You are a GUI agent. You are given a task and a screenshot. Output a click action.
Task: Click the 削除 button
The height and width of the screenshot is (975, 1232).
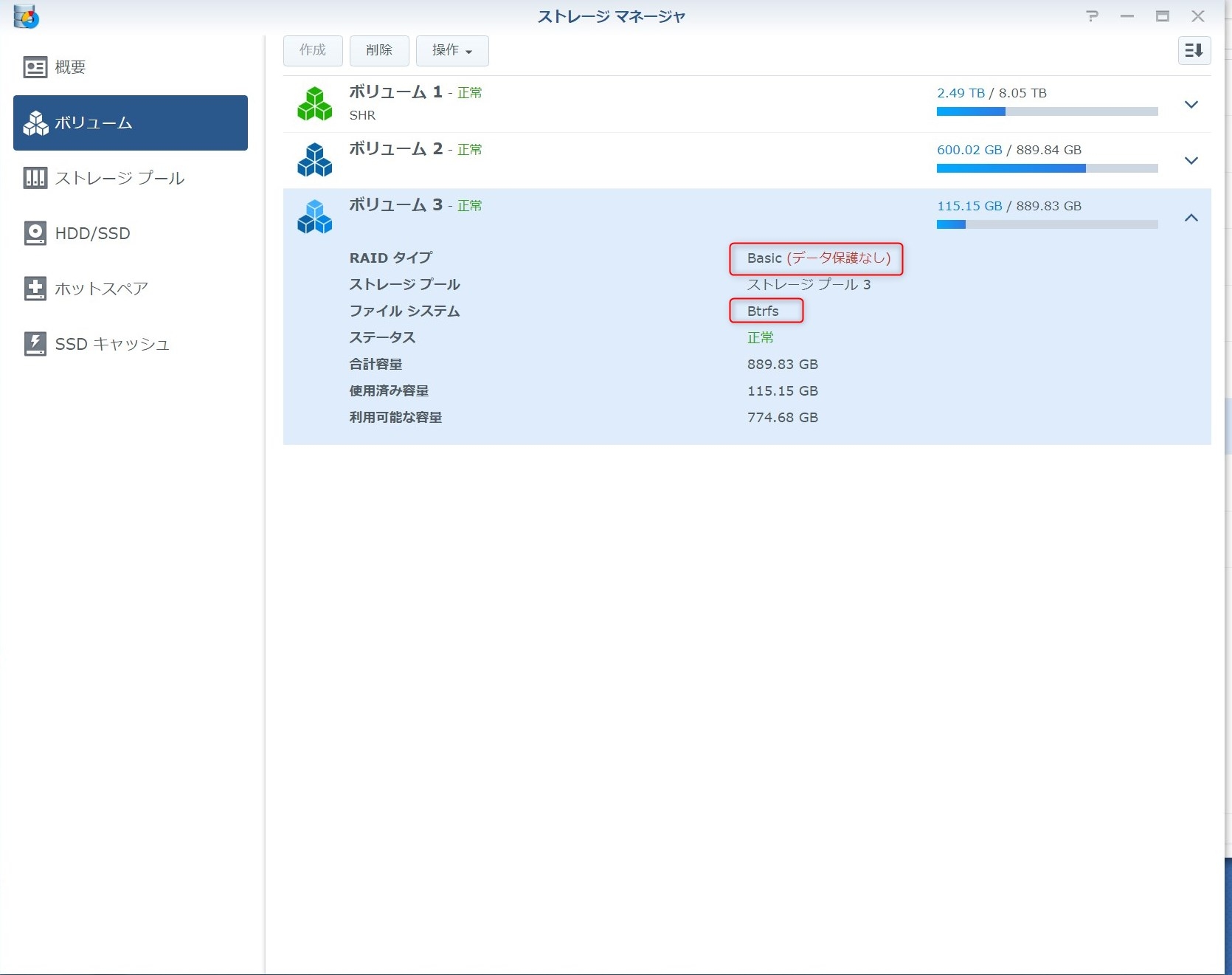point(379,50)
